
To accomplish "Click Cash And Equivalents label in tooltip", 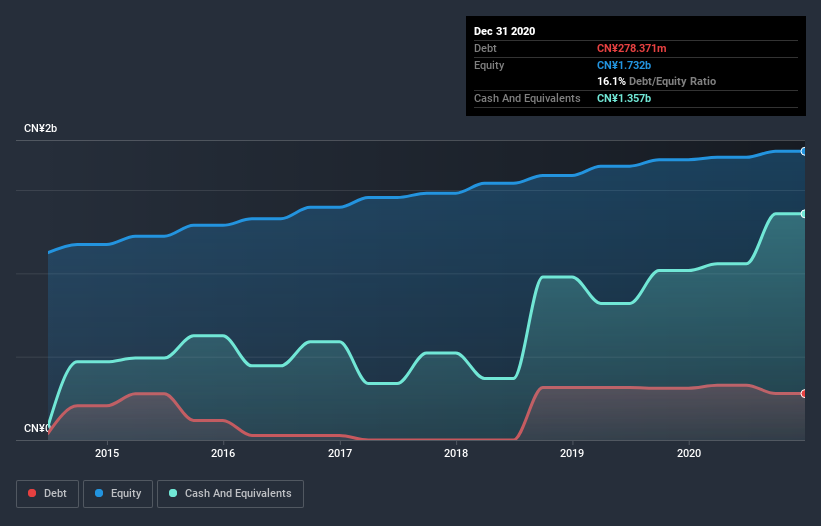I will pyautogui.click(x=527, y=98).
